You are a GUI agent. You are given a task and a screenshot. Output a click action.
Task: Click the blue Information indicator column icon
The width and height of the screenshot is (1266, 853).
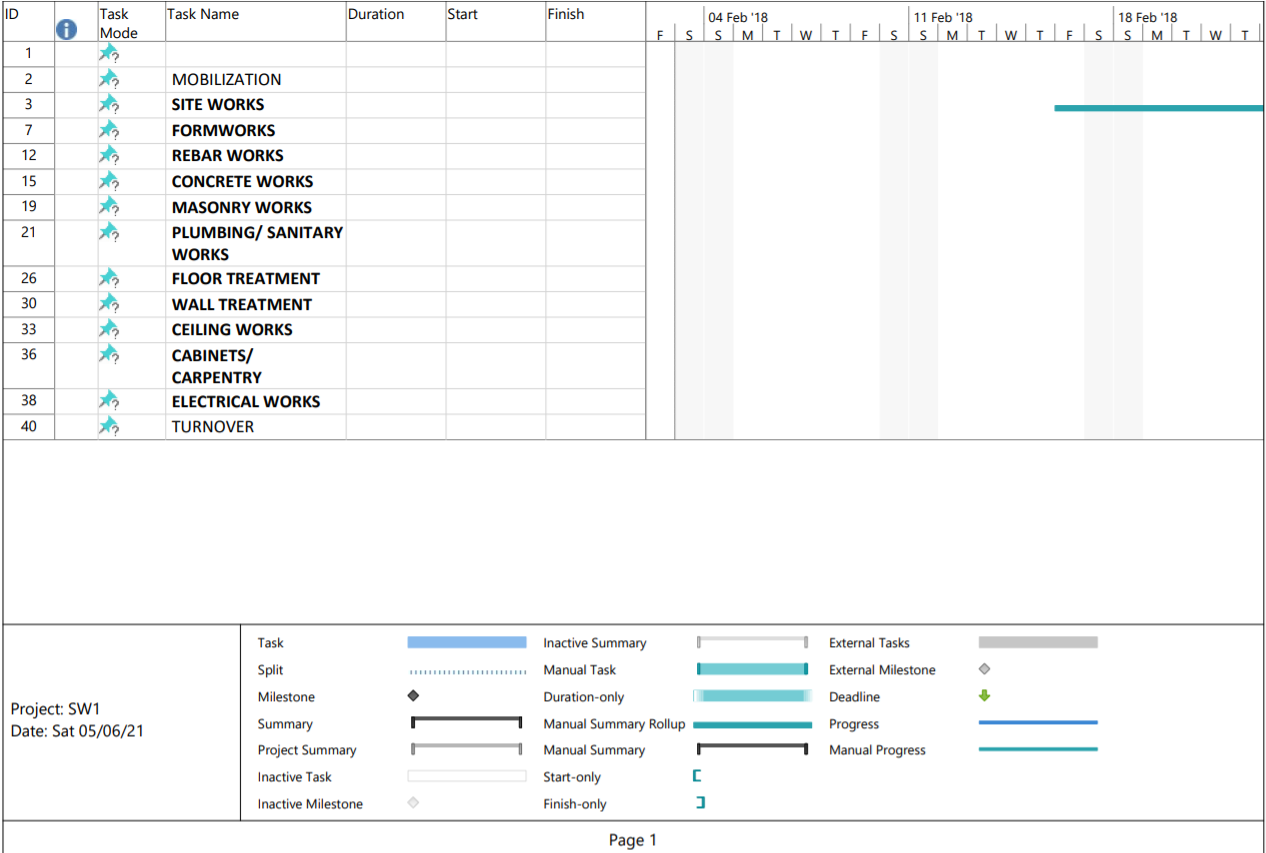66,29
